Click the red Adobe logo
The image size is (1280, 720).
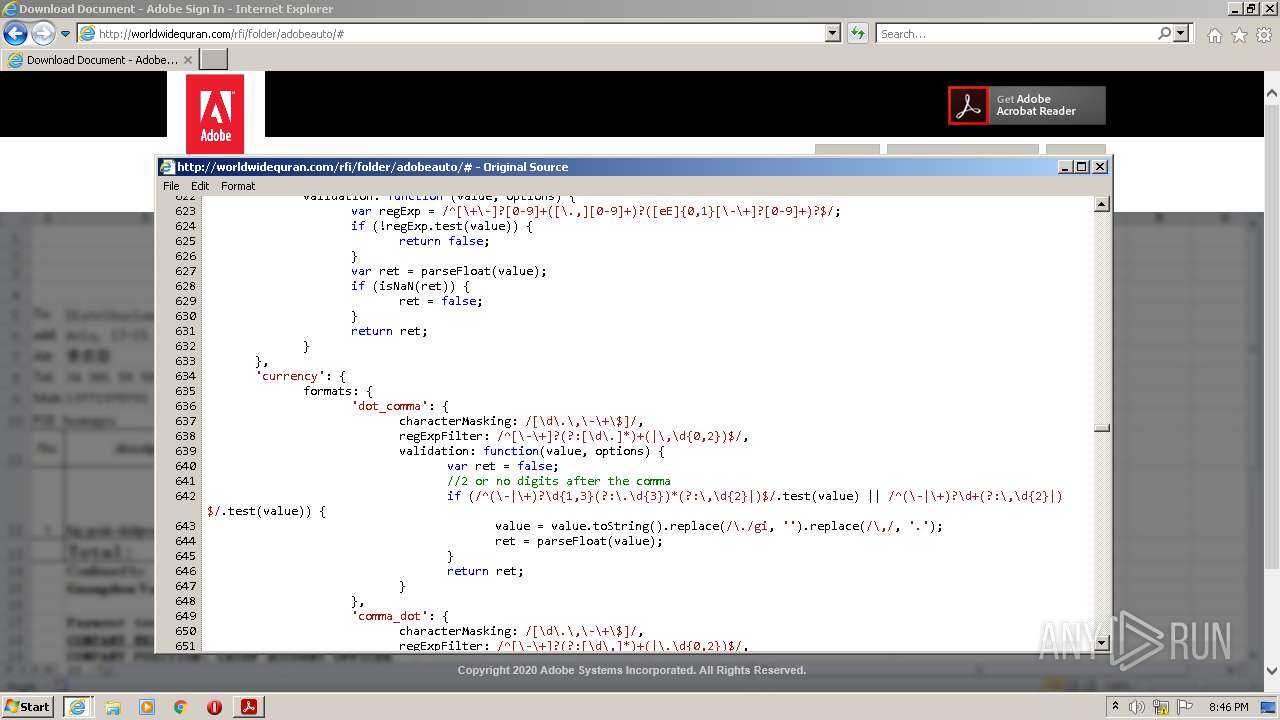215,113
